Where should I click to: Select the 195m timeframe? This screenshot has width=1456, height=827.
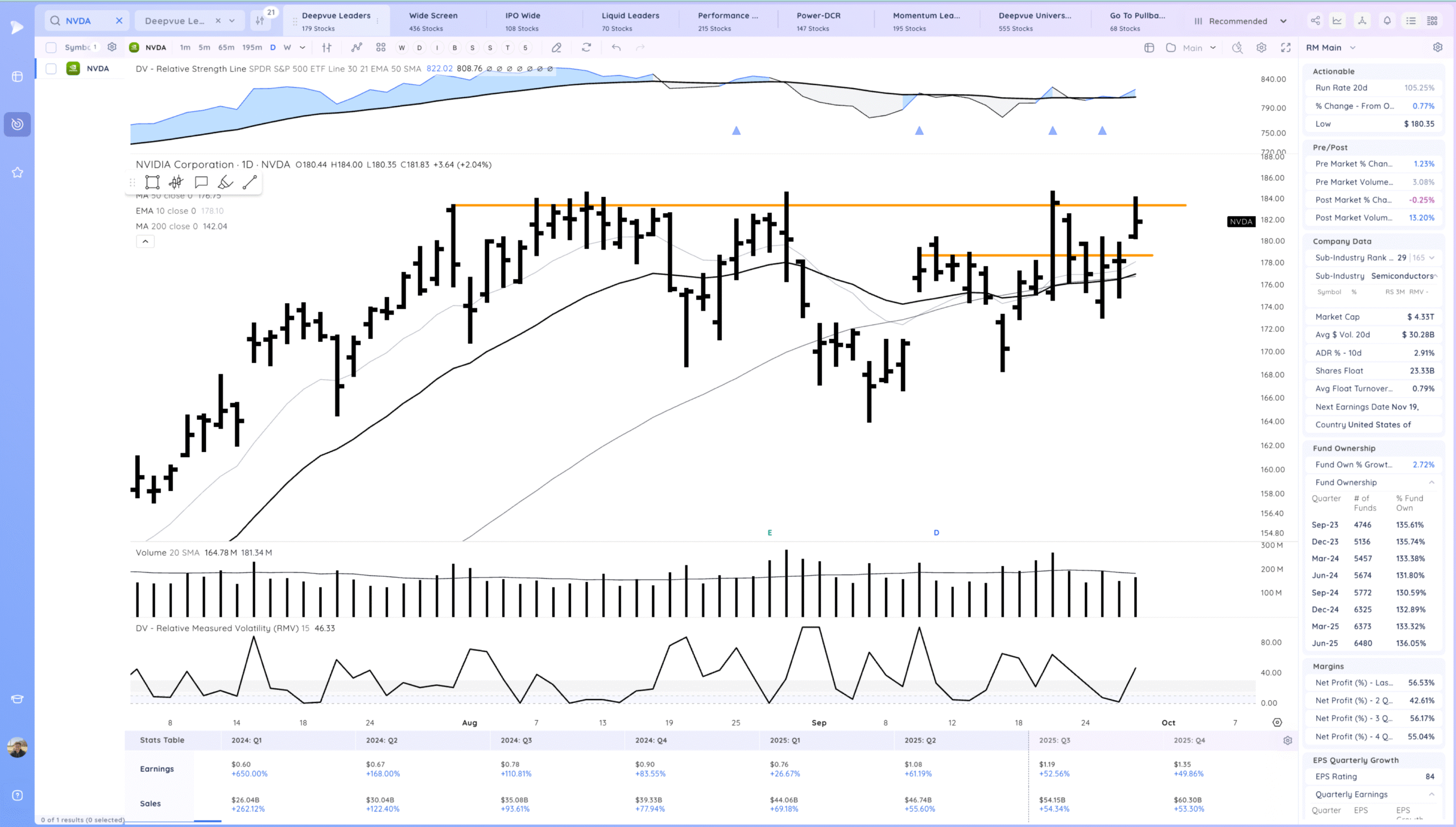(252, 47)
